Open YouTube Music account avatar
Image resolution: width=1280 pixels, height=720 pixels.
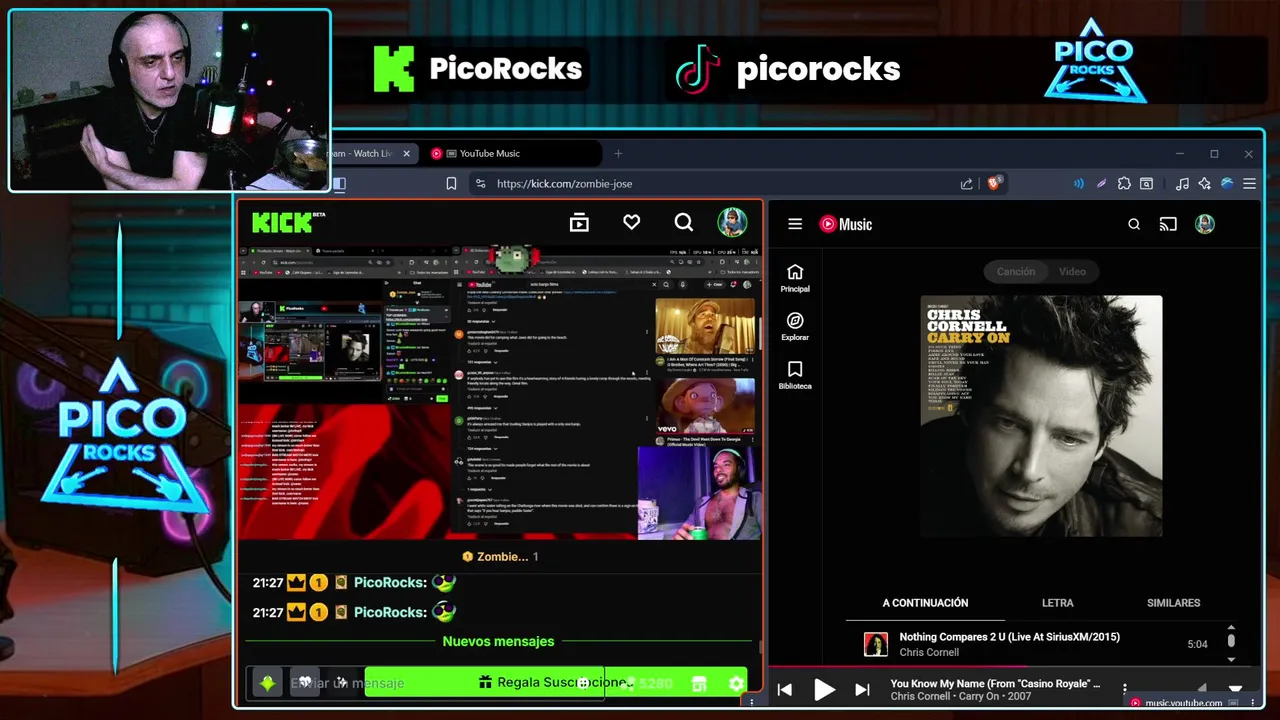coord(1205,224)
